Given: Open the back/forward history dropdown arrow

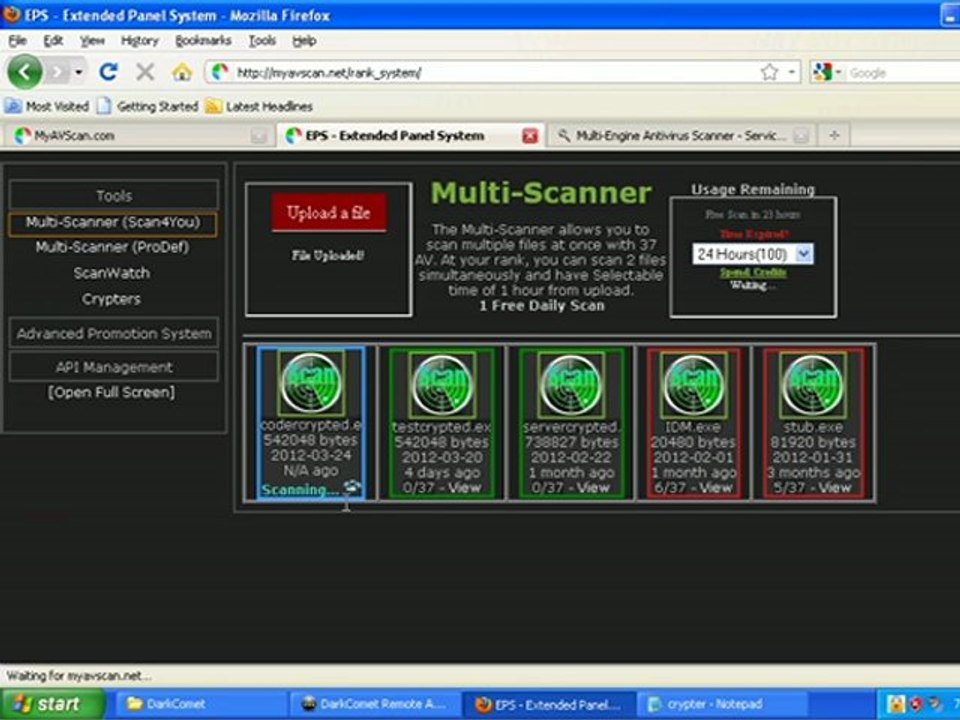Looking at the screenshot, I should tap(78, 72).
